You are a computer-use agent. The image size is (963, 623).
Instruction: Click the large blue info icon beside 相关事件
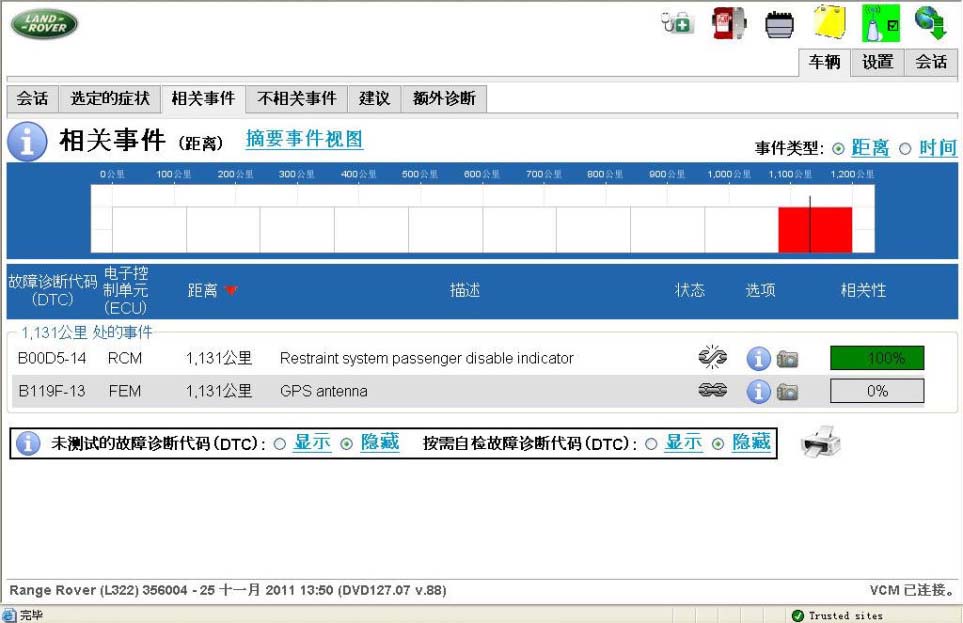click(27, 141)
